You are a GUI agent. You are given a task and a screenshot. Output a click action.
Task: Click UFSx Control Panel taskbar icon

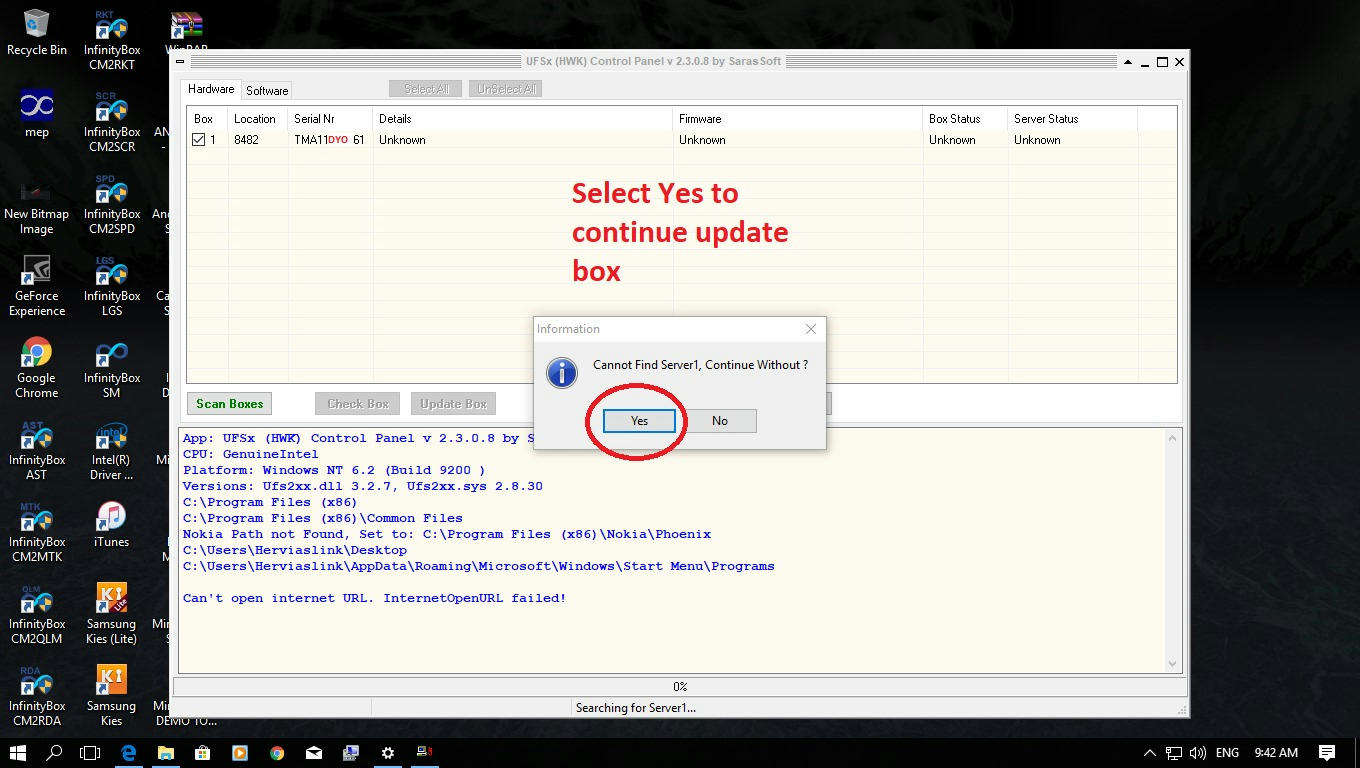pos(425,753)
